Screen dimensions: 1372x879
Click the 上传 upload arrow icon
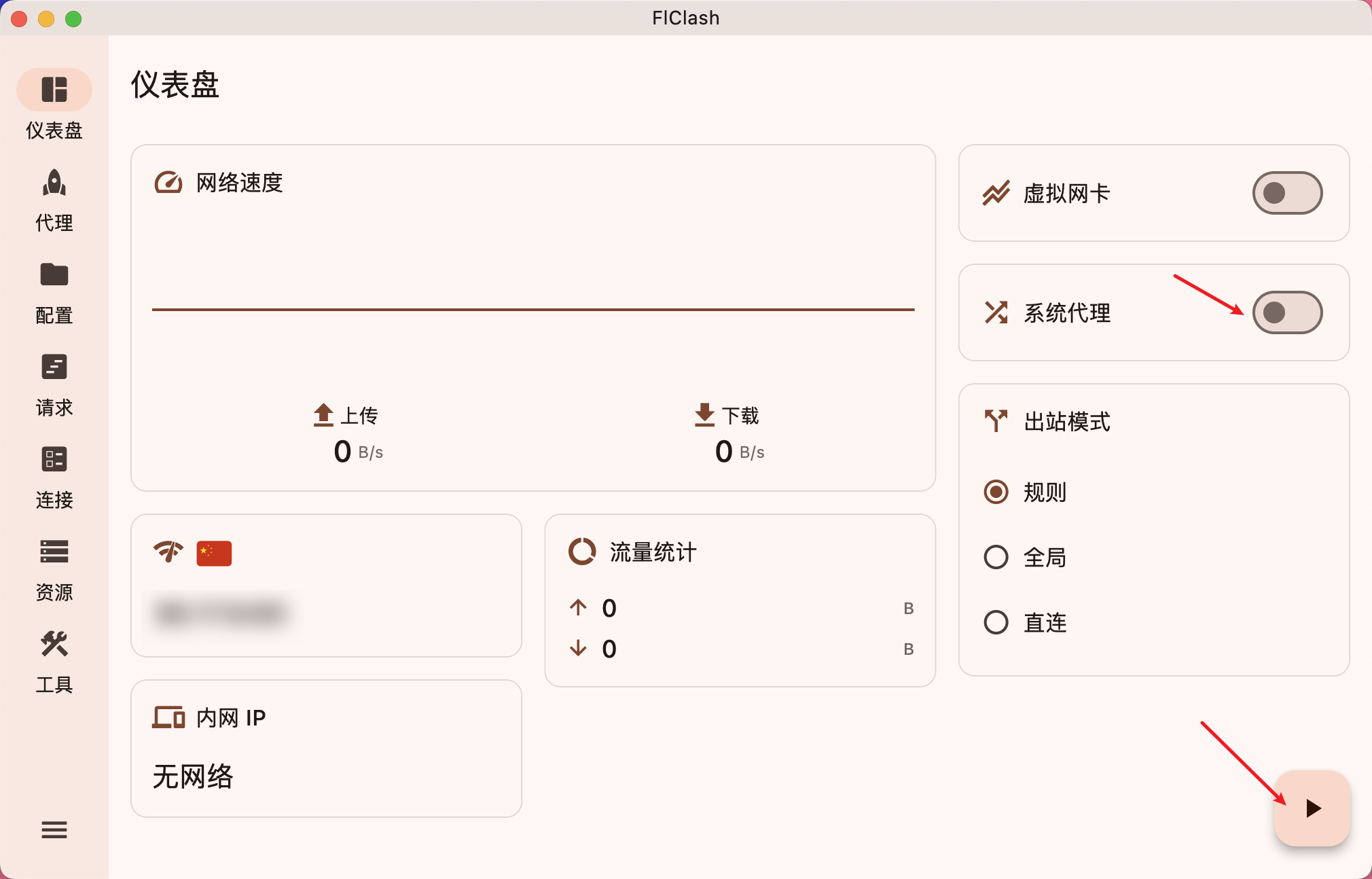[x=323, y=415]
